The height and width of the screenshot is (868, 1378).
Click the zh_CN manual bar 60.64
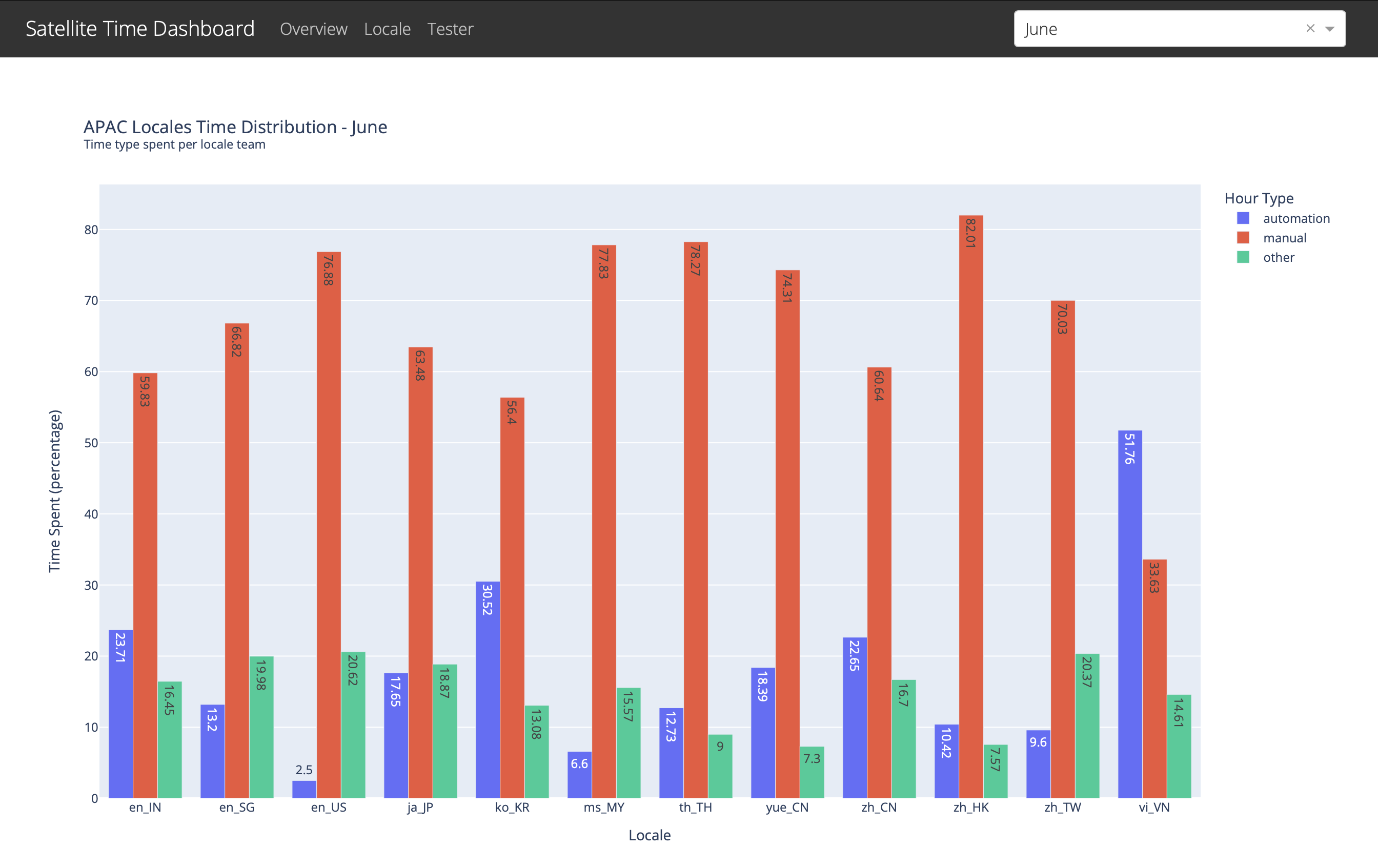click(880, 583)
